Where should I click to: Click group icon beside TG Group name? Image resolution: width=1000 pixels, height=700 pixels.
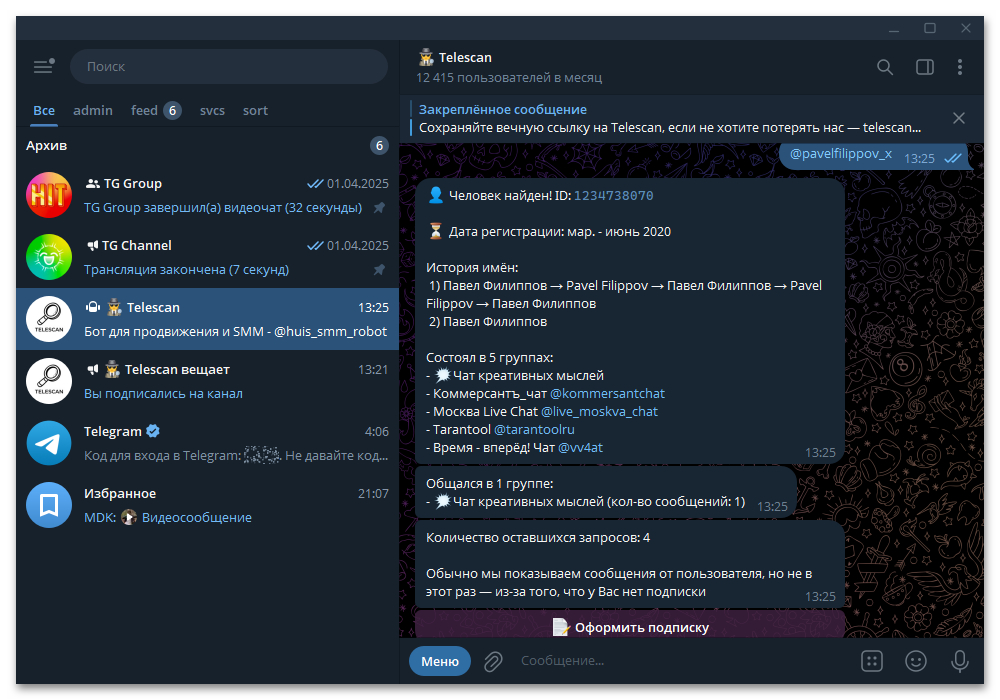pyautogui.click(x=92, y=183)
